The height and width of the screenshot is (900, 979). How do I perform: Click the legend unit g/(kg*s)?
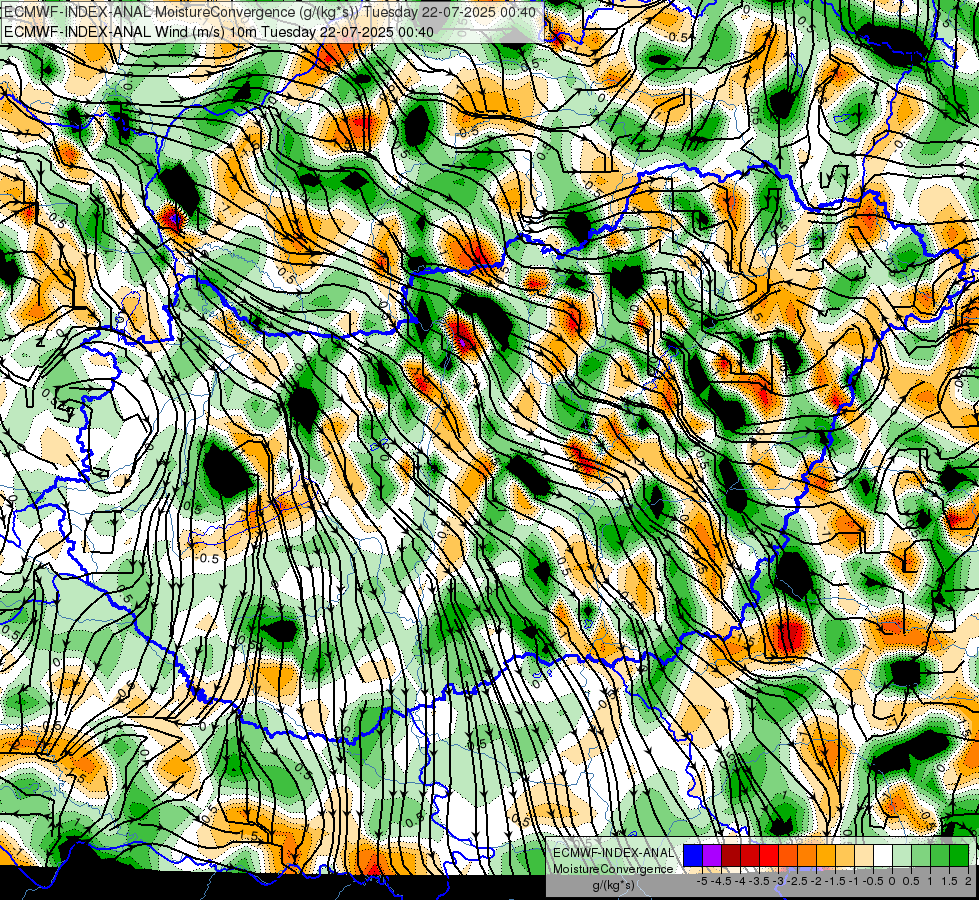coord(614,885)
